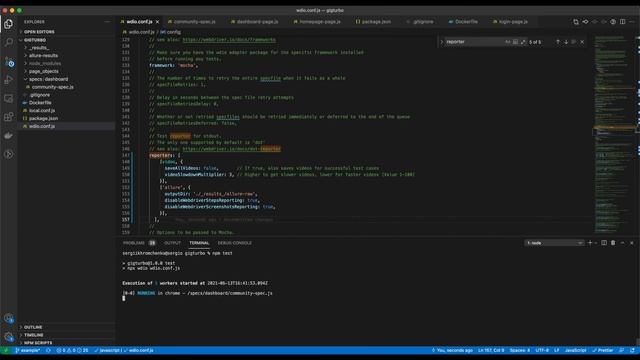The height and width of the screenshot is (360, 640).
Task: Open the Docker view in activity bar
Action: tap(9, 136)
